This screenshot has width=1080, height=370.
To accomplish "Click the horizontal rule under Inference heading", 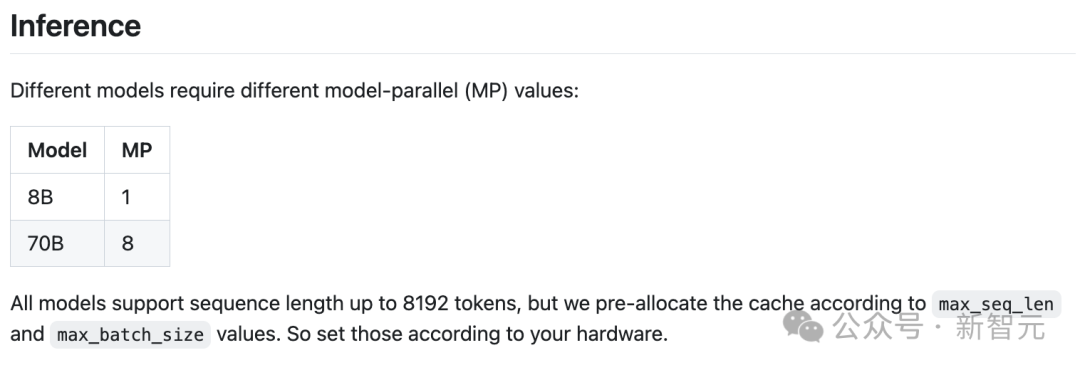I will [542, 53].
